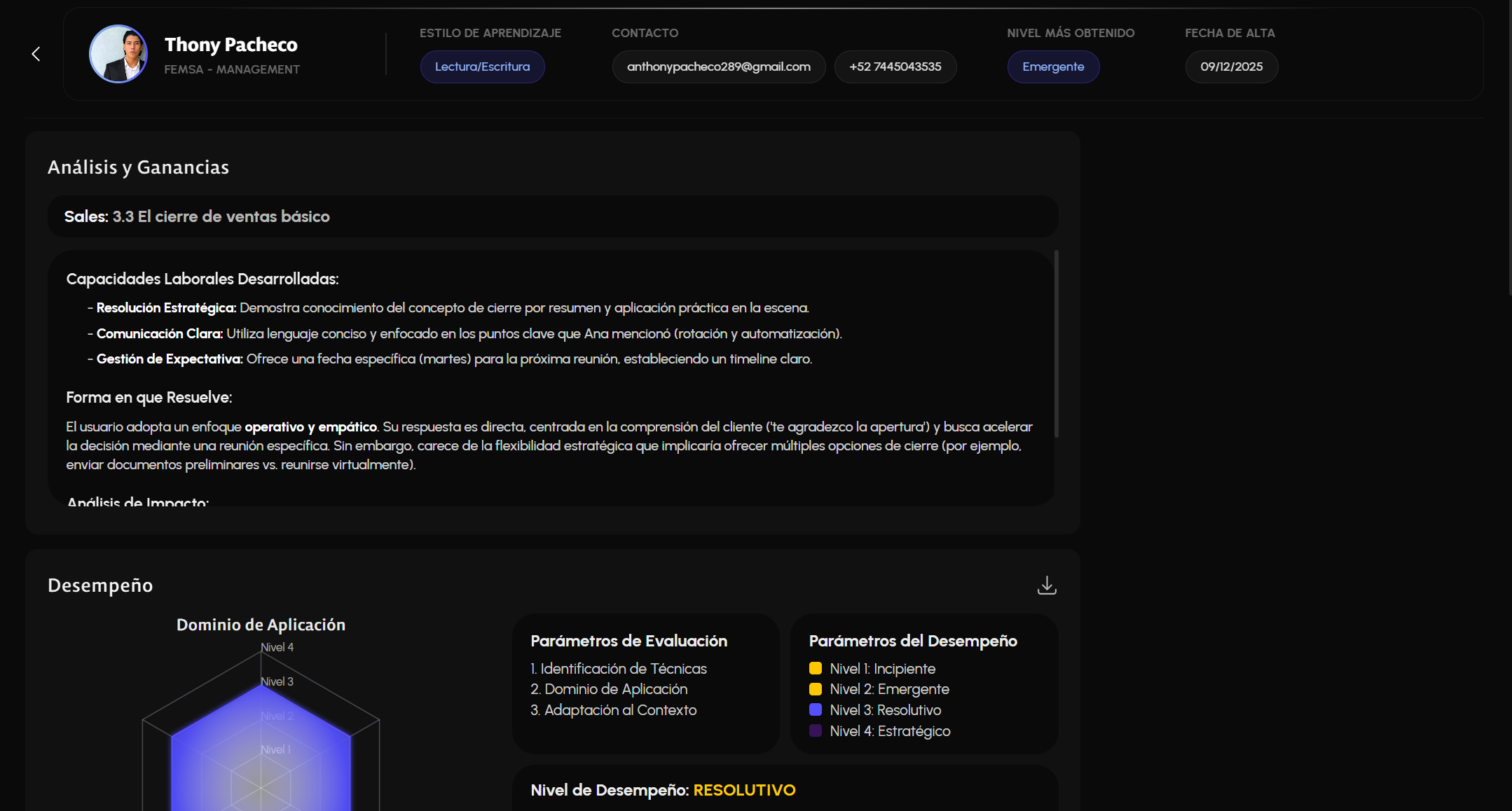Click the 'FEMSA - MANAGEMENT' subtitle

click(232, 69)
